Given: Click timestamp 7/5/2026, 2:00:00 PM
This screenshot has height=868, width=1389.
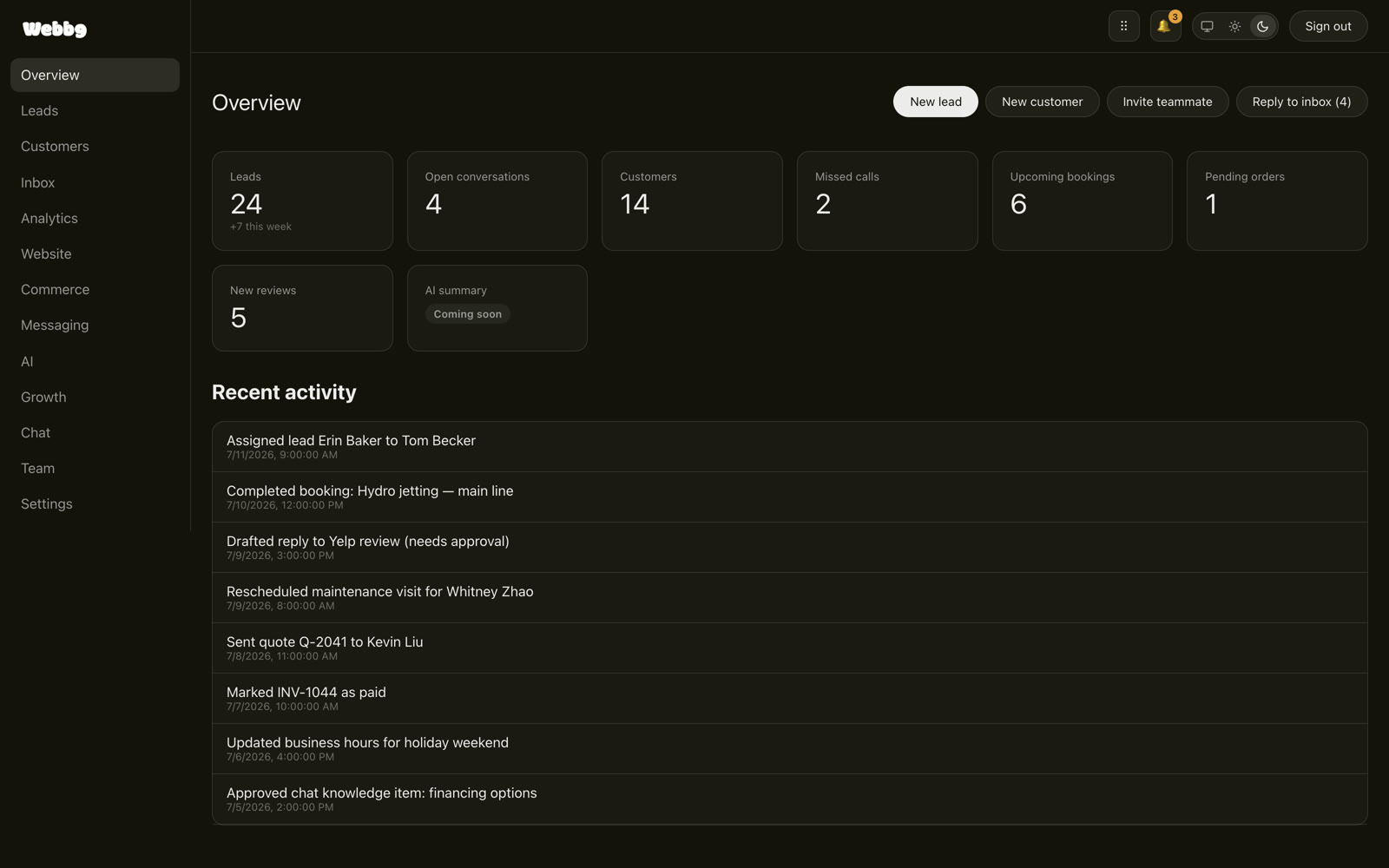Looking at the screenshot, I should [x=280, y=807].
